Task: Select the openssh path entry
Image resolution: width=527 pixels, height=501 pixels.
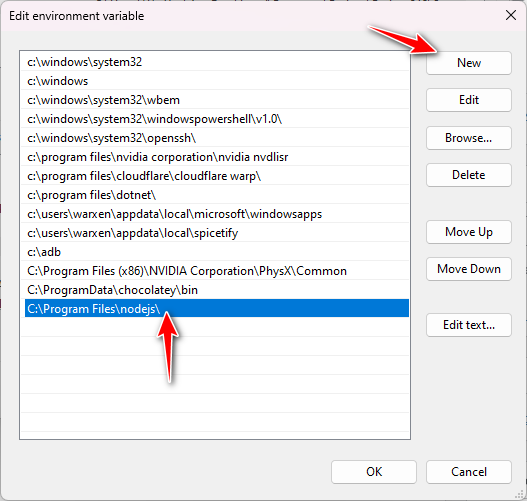Action: point(217,138)
